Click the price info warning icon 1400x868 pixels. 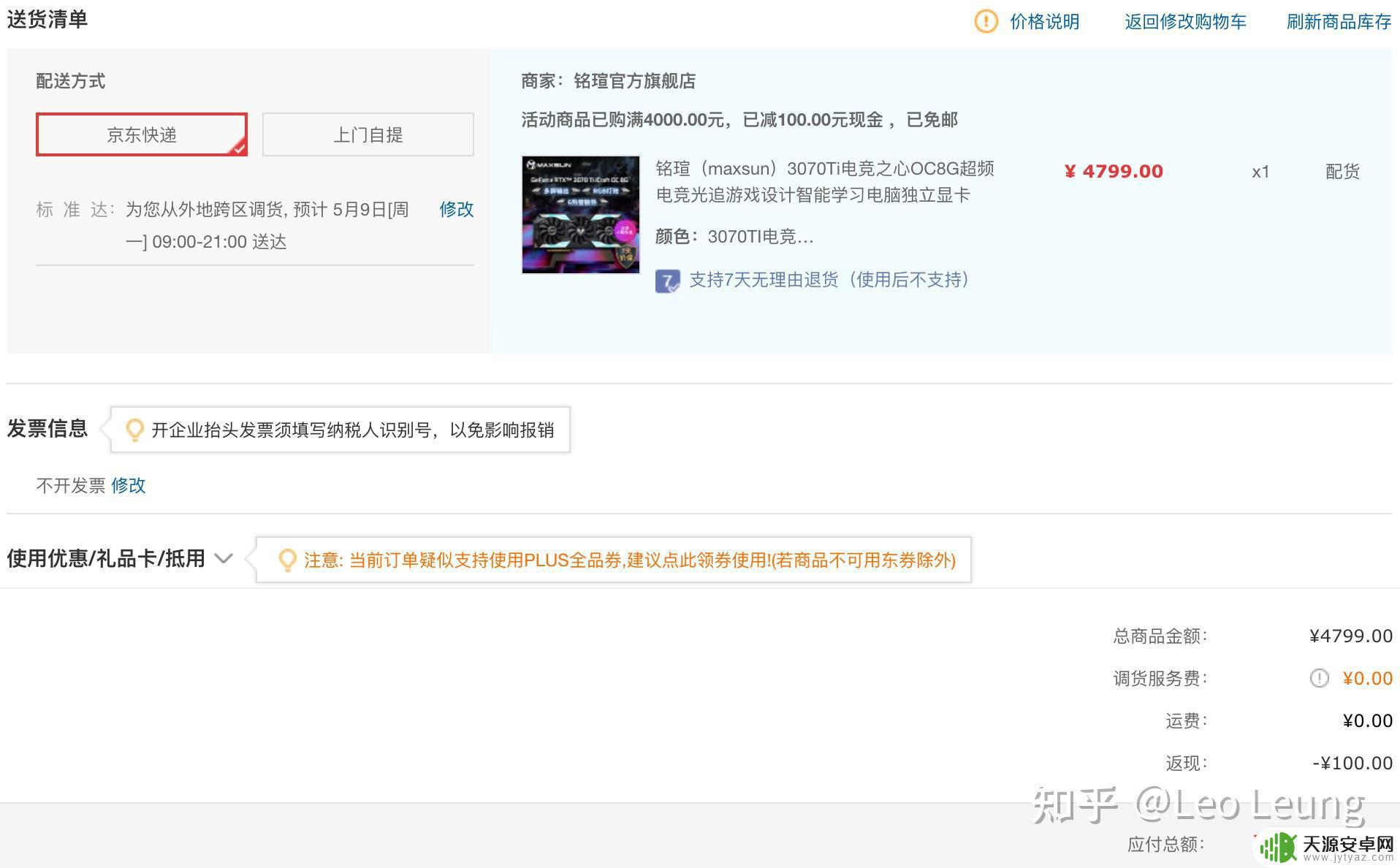coord(986,21)
